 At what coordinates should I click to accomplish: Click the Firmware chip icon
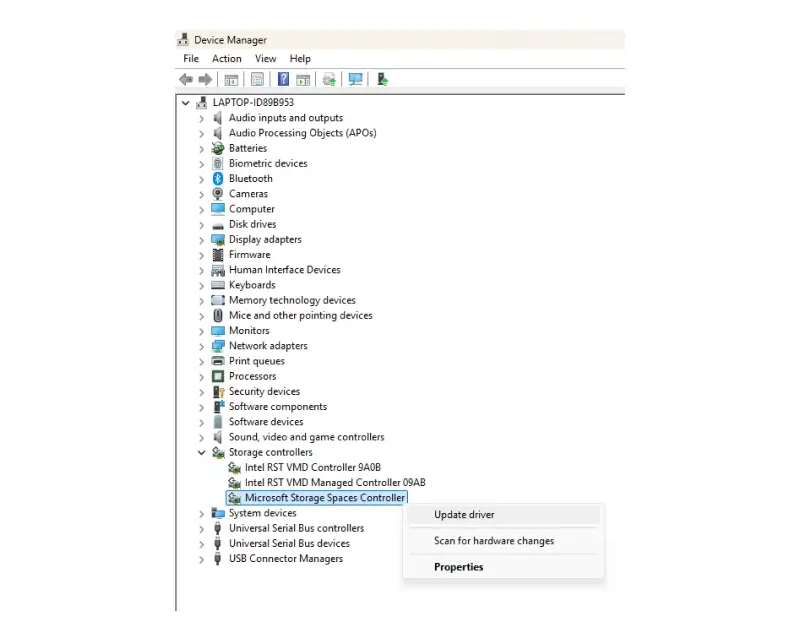218,255
